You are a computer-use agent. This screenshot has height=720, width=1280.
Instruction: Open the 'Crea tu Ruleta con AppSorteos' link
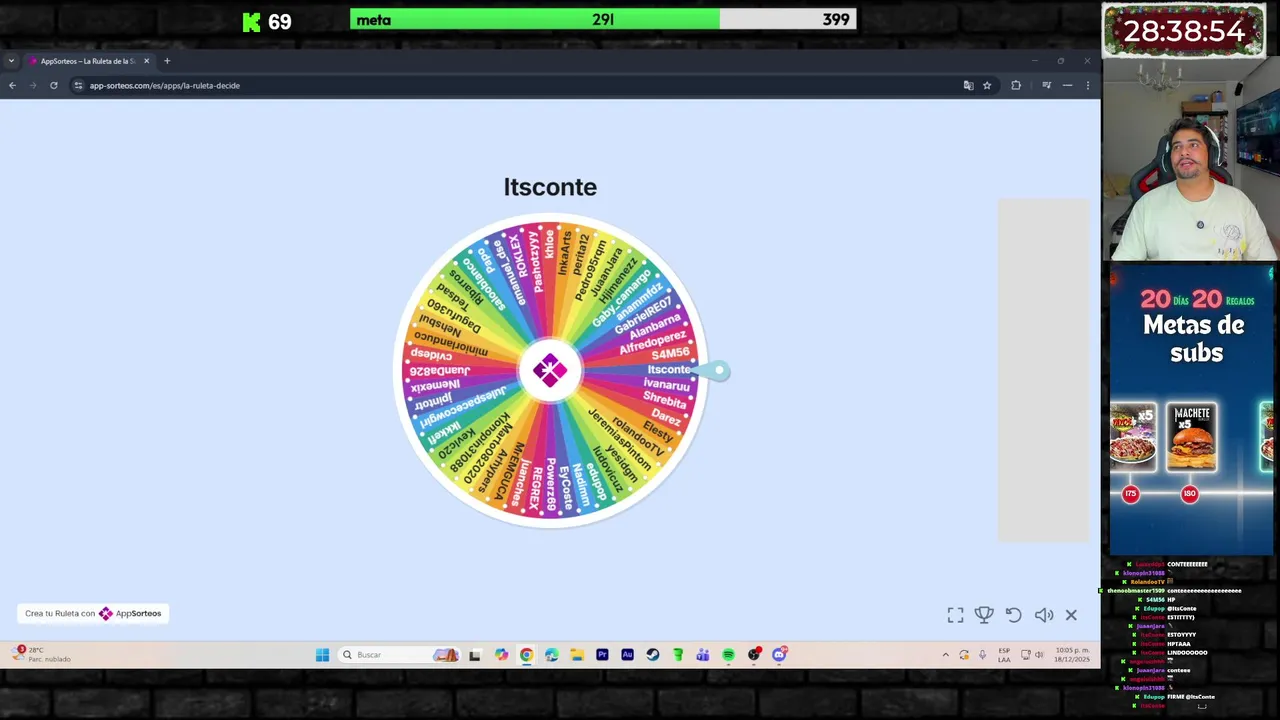[93, 613]
